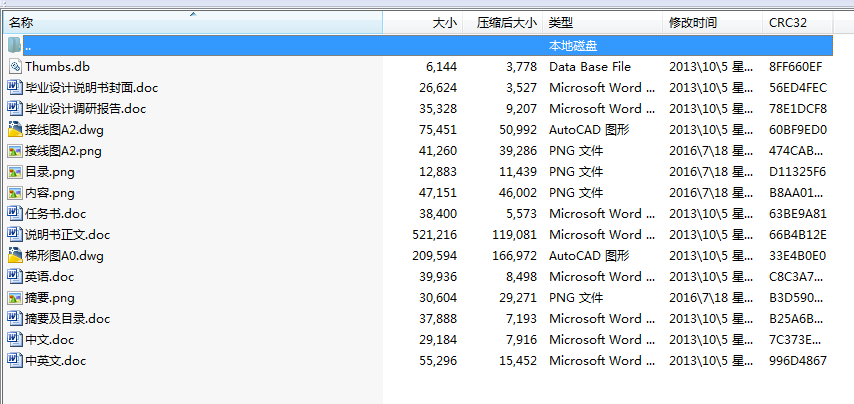854x404 pixels.
Task: Click compressed size 50,992
Action: [x=518, y=130]
